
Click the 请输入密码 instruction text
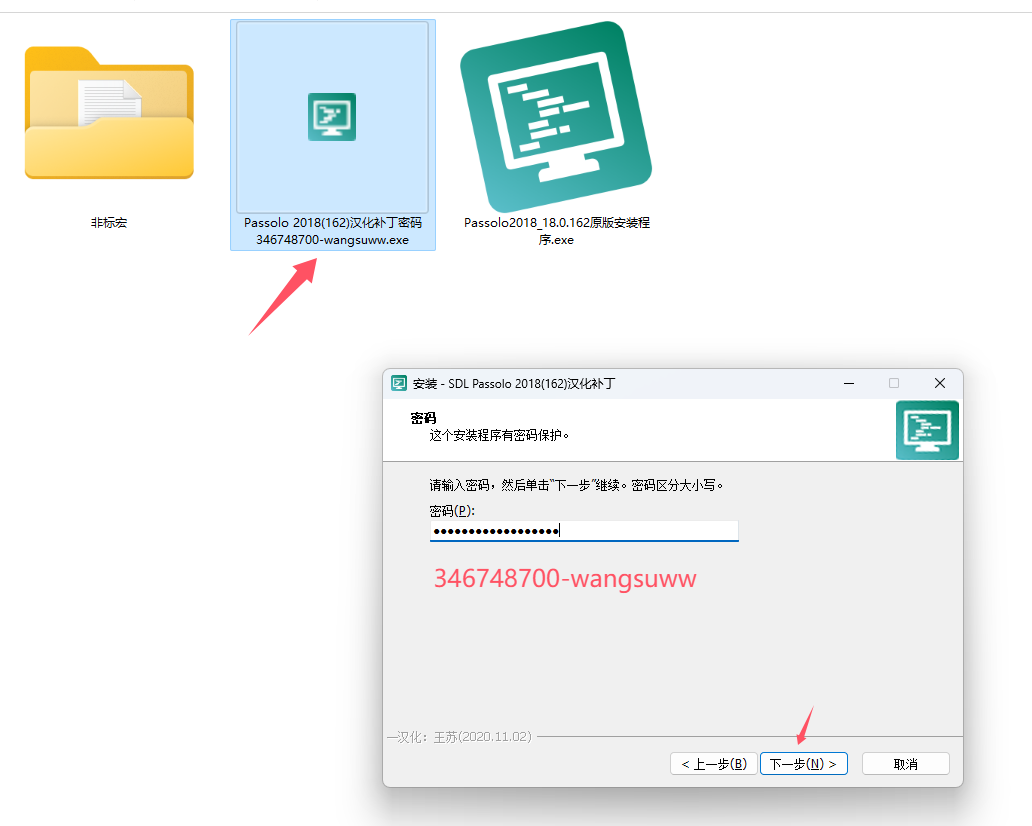coord(576,485)
